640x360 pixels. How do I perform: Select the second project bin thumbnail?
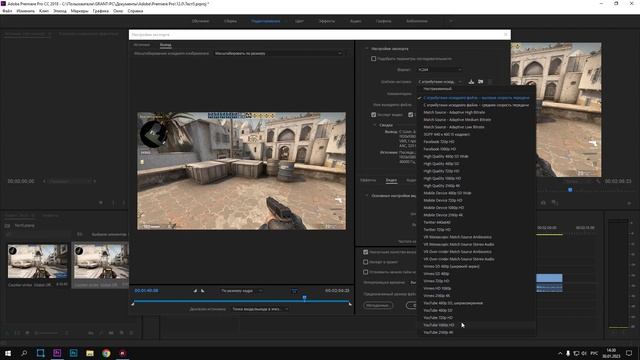tap(101, 261)
